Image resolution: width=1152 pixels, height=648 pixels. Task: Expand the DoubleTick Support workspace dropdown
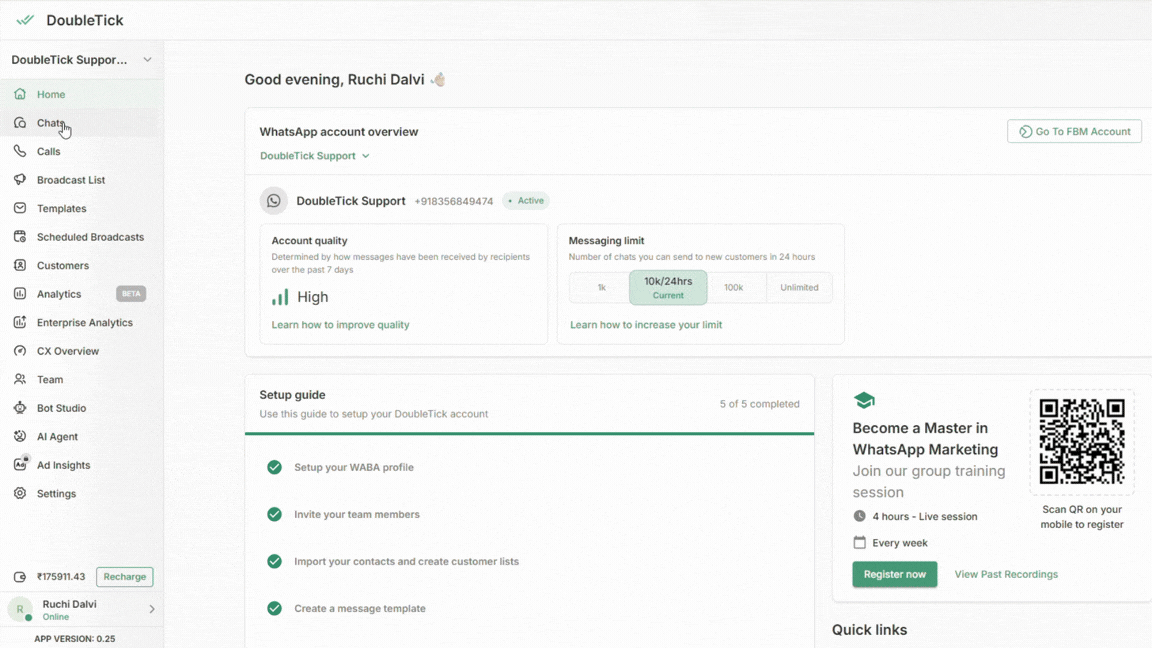coord(147,60)
